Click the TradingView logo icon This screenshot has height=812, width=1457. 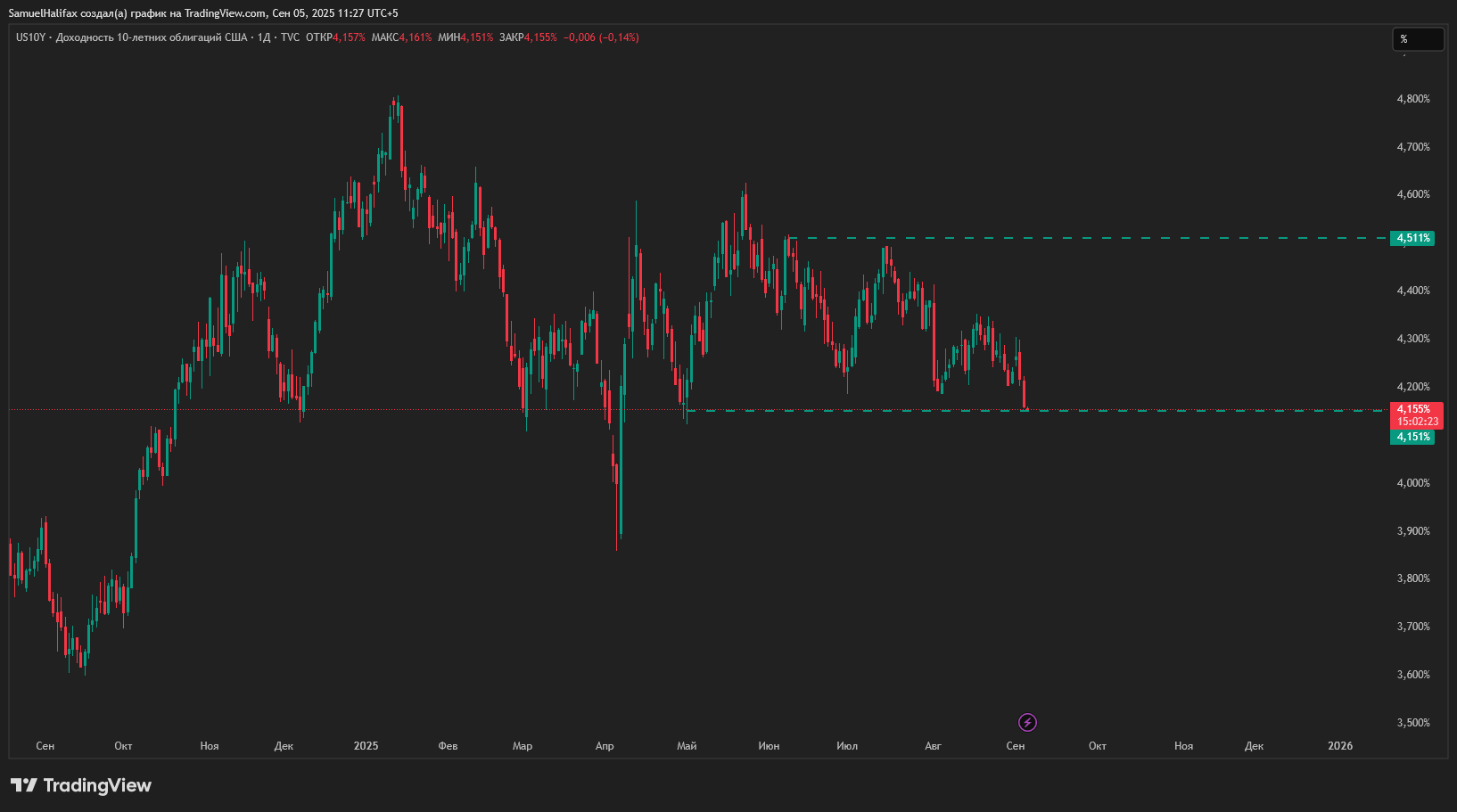[x=24, y=785]
